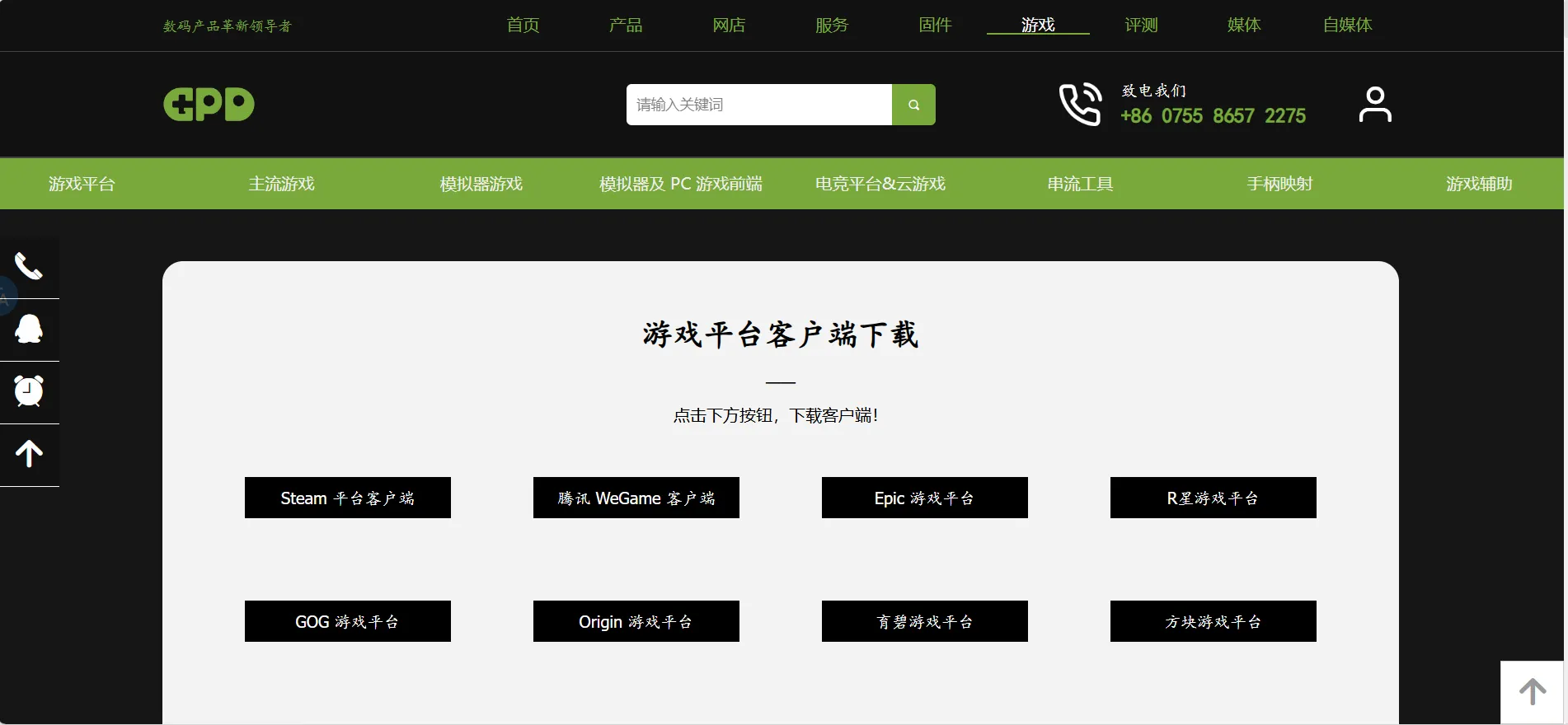
Task: Open the phone contact sidebar icon
Action: click(29, 267)
